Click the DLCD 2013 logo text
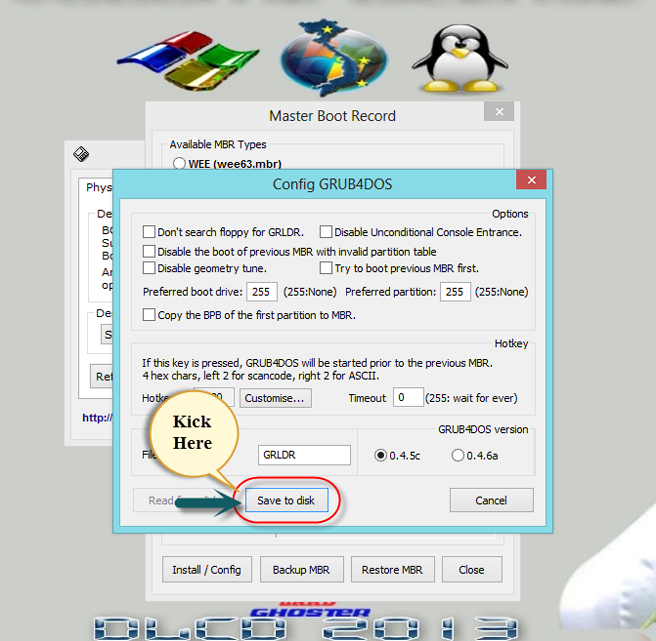Screen dimensions: 656x641 (306, 628)
